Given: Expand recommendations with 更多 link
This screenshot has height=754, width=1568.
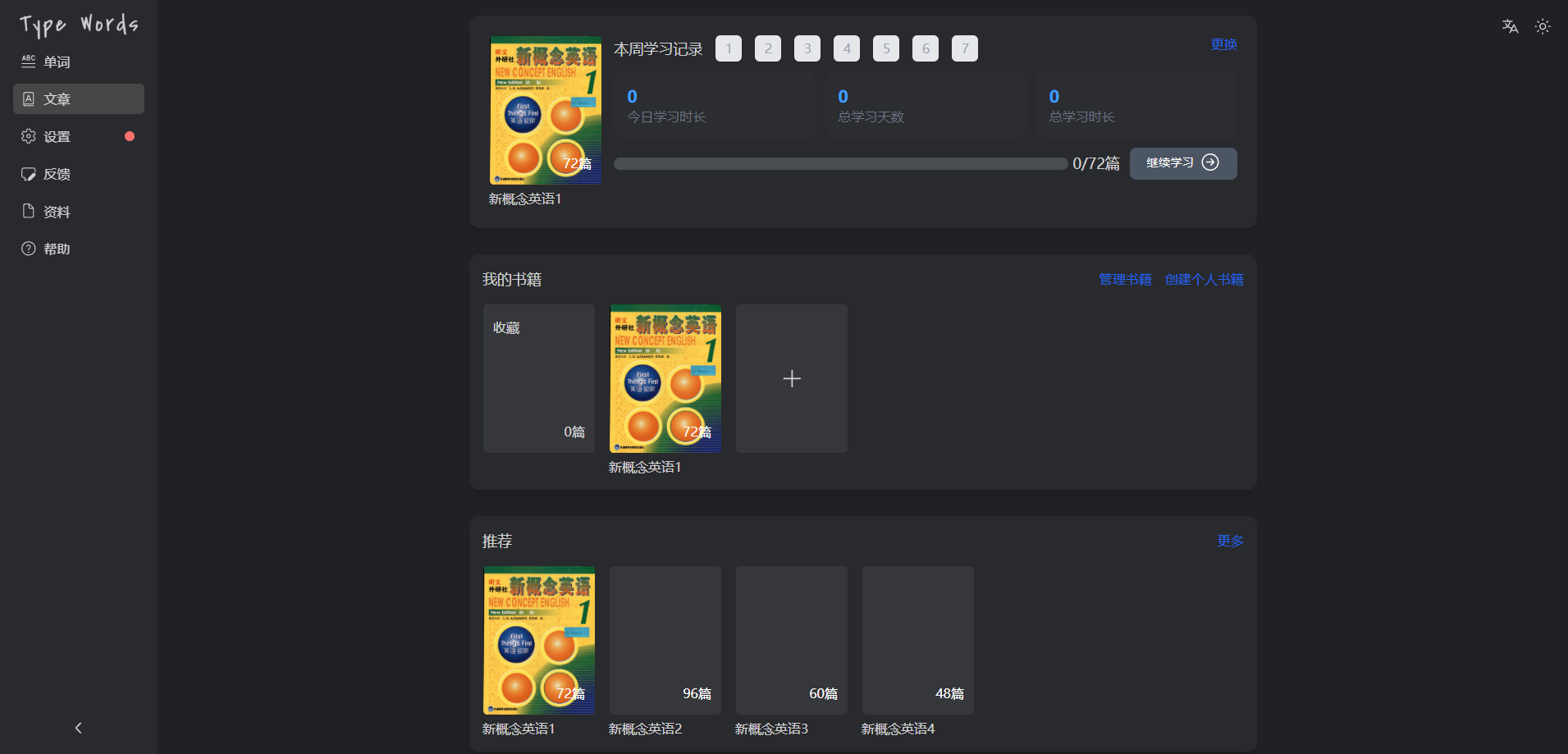Looking at the screenshot, I should pyautogui.click(x=1230, y=541).
